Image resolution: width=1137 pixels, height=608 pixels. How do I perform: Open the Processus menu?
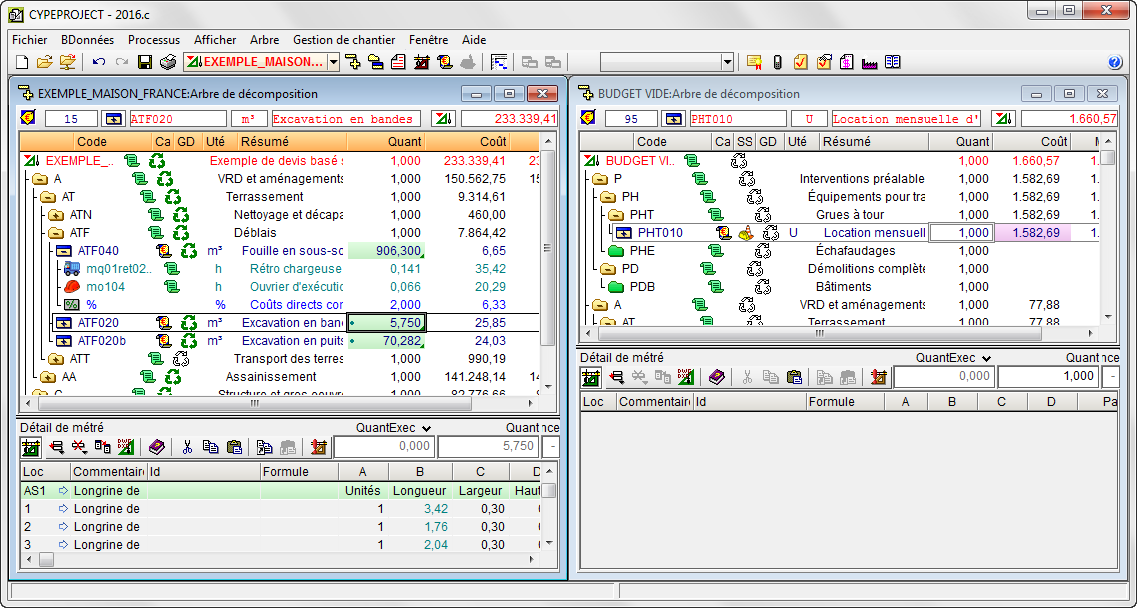(154, 40)
